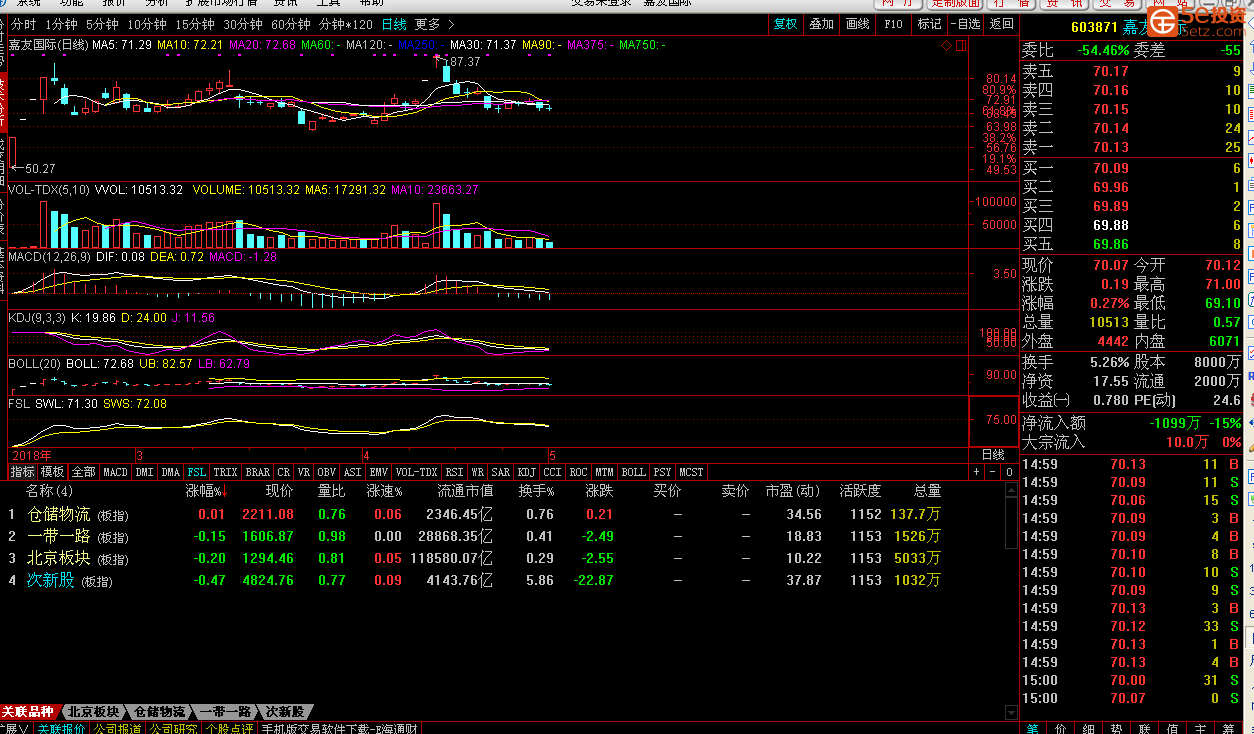The width and height of the screenshot is (1254, 734).
Task: Click stock code 603871 header
Action: [1094, 28]
